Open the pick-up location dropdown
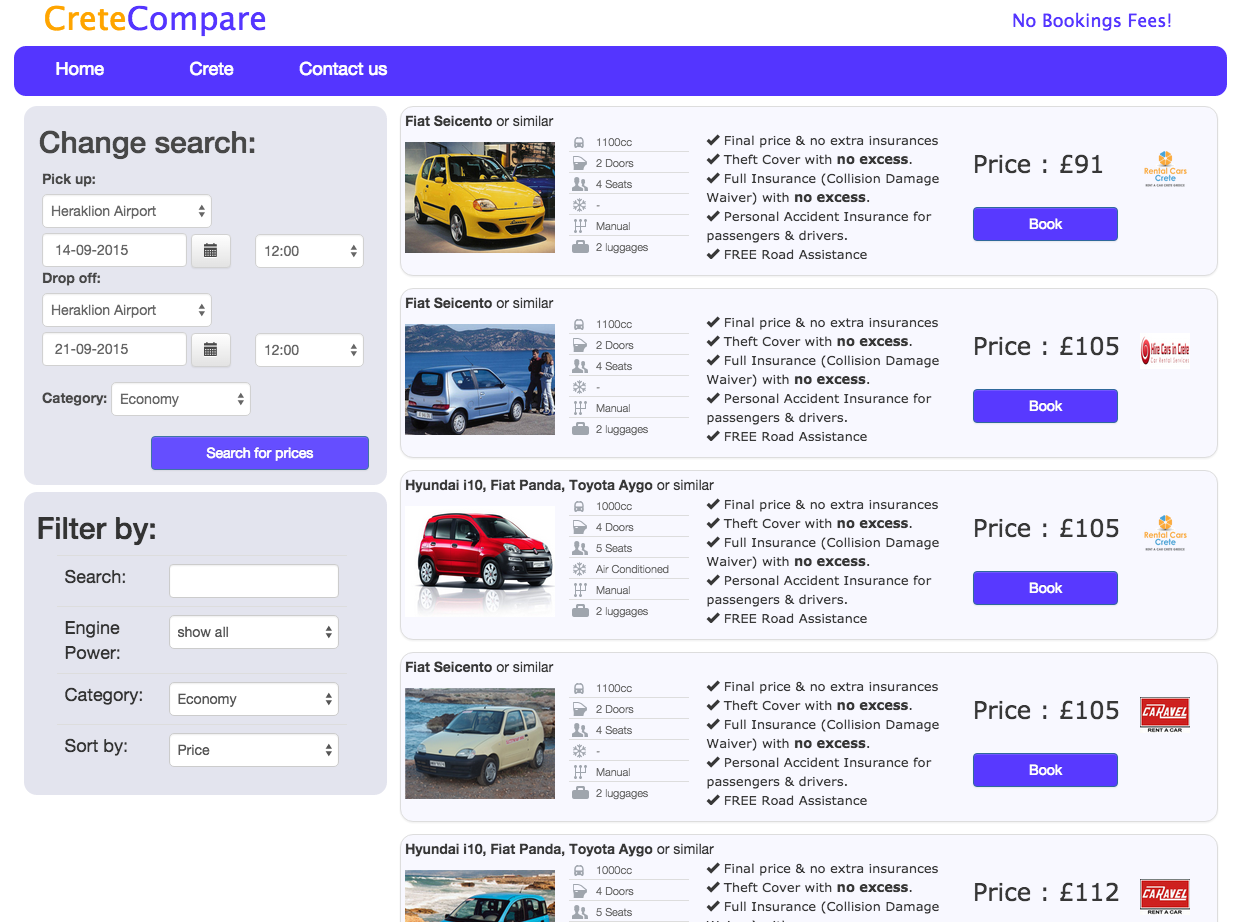Viewport: 1239px width, 922px height. coord(127,211)
